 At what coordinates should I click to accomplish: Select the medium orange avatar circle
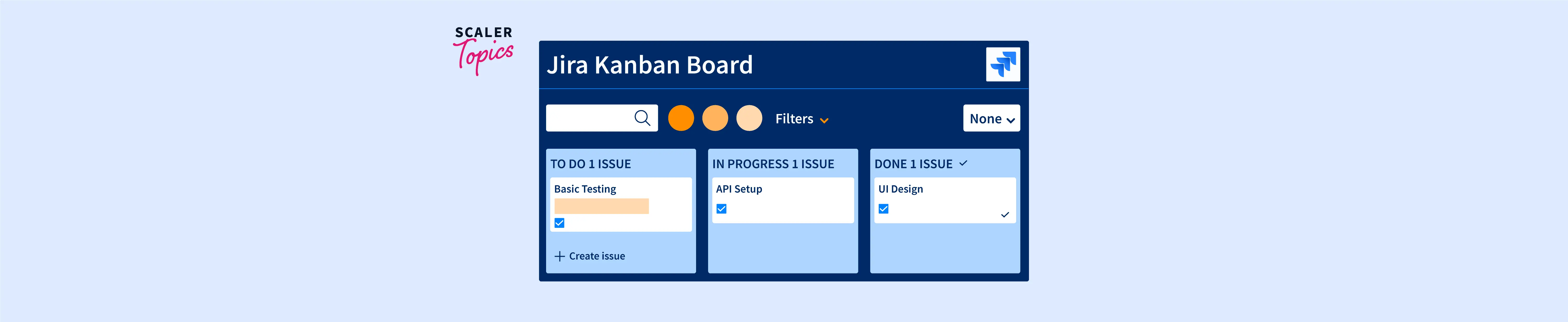pyautogui.click(x=715, y=118)
